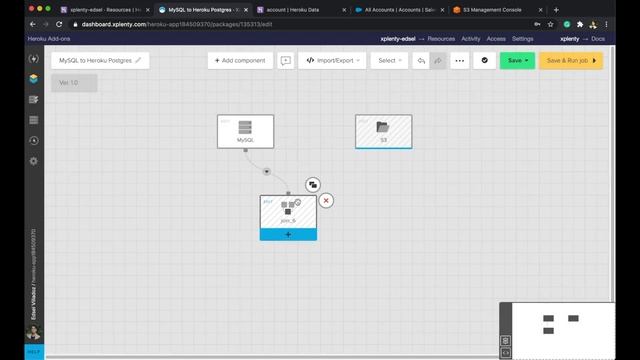
Task: Open the Packages layers icon in sidebar
Action: click(x=34, y=79)
